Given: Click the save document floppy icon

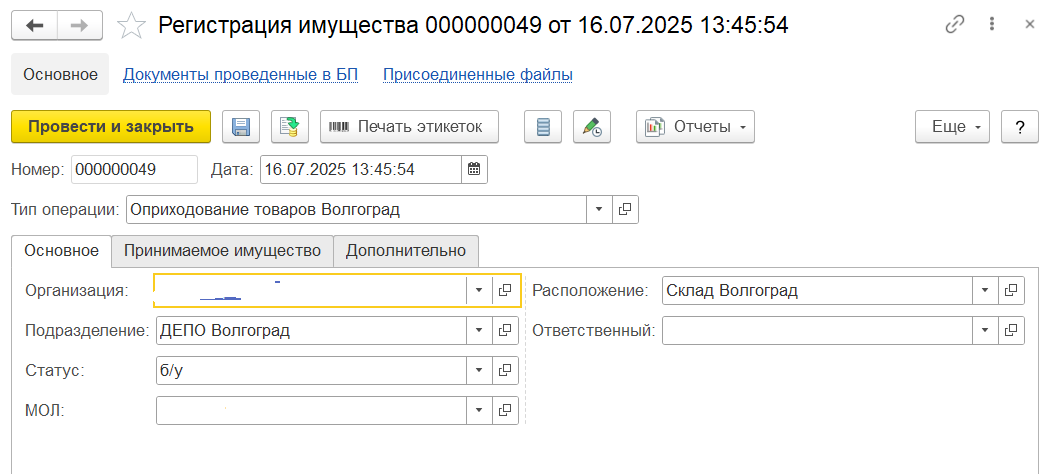Looking at the screenshot, I should pyautogui.click(x=241, y=127).
